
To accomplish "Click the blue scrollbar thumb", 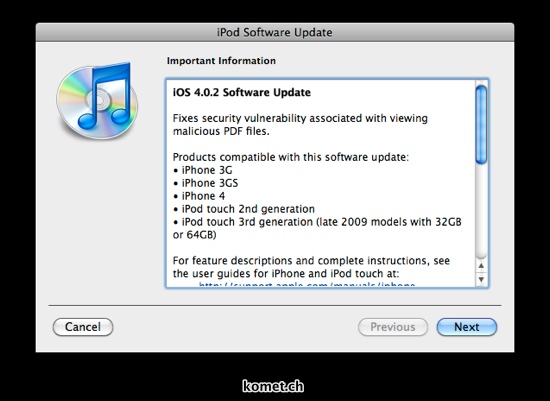I will click(481, 125).
